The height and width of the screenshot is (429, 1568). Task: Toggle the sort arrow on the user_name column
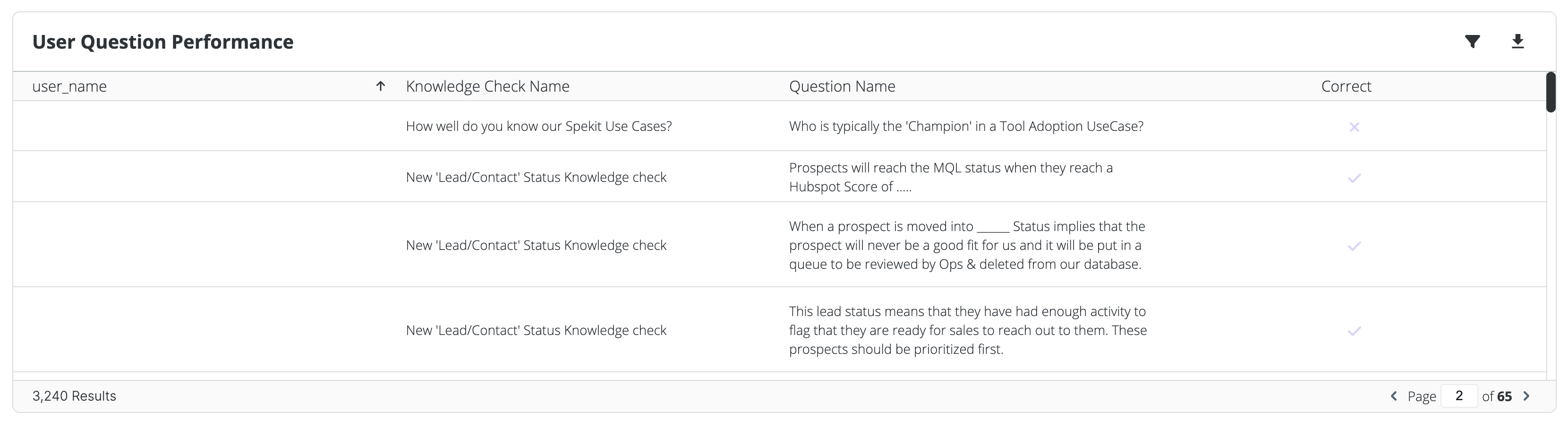(381, 86)
